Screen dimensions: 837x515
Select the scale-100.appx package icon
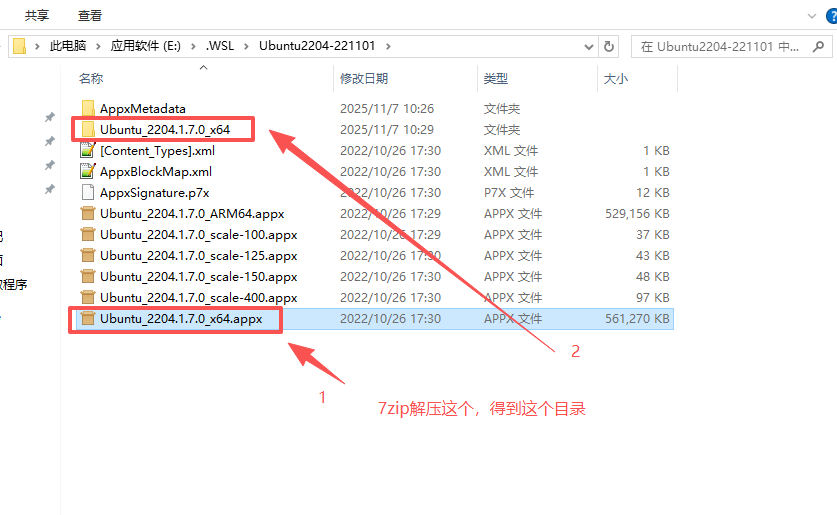(x=88, y=234)
